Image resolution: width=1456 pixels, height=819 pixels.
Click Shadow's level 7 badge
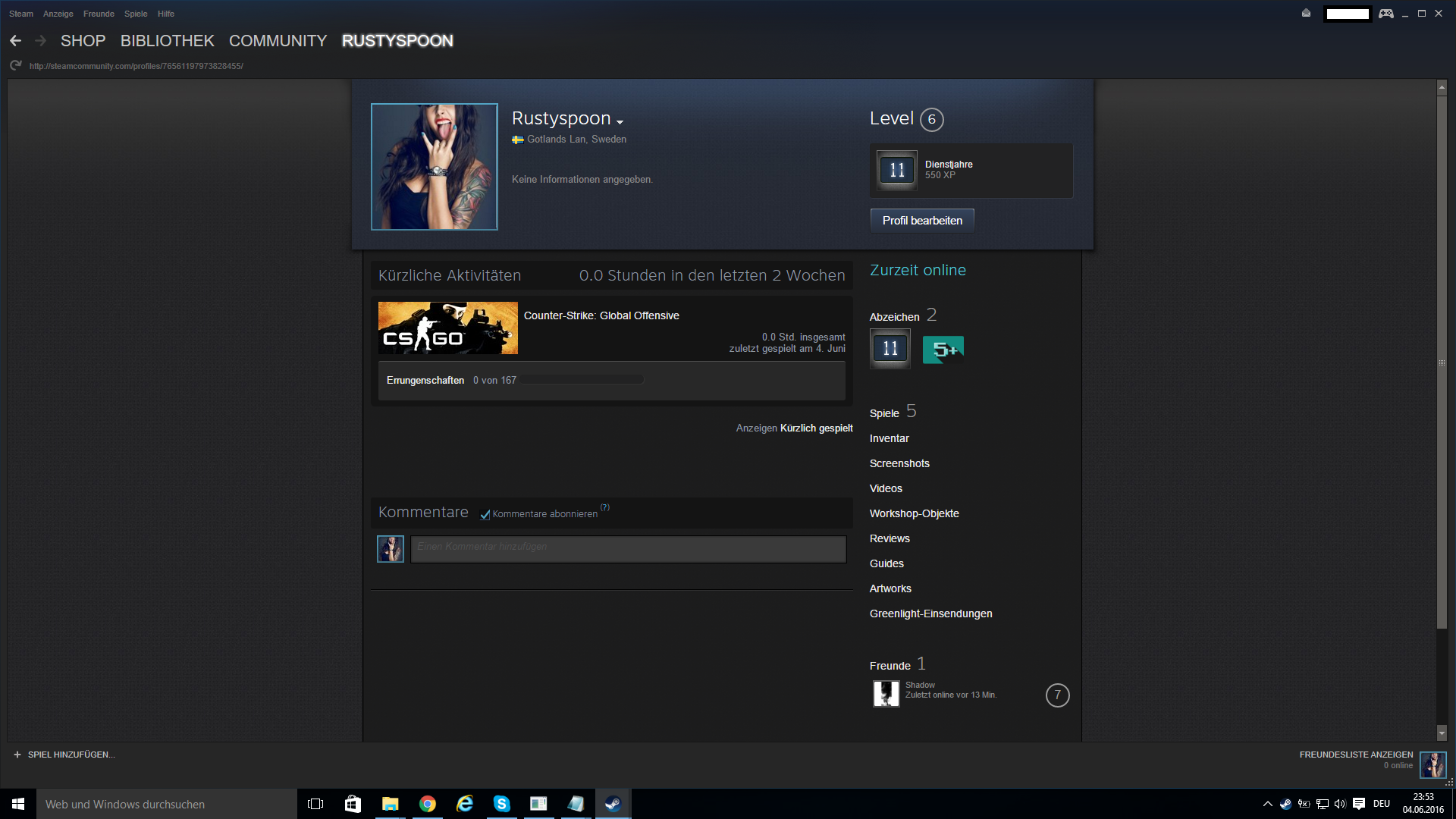click(1058, 695)
